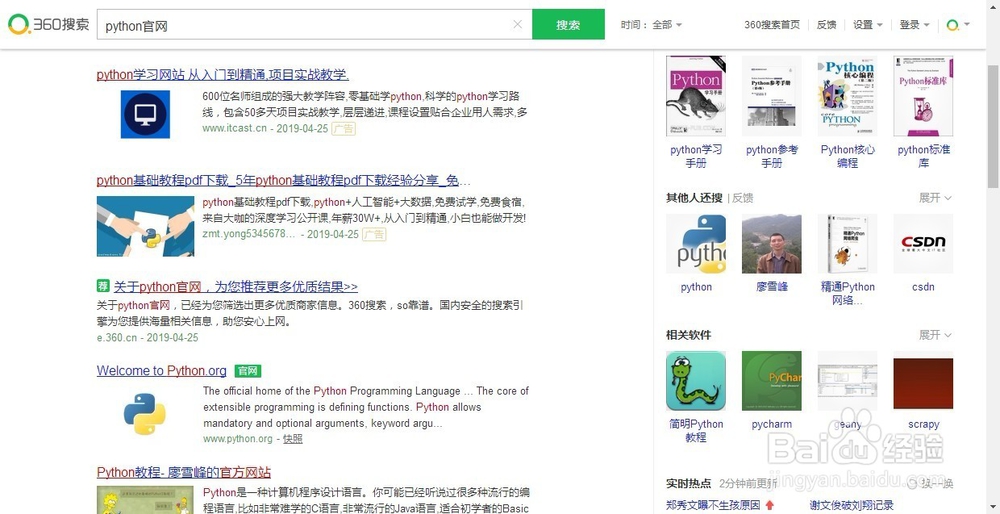Open the Python核心编程 text link
Image resolution: width=1000 pixels, height=514 pixels.
(x=848, y=156)
